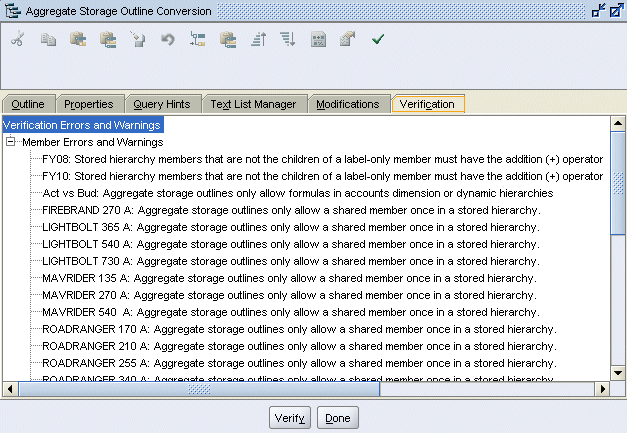The height and width of the screenshot is (433, 627).
Task: Select Verification Errors and Warnings root node
Action: tap(83, 125)
